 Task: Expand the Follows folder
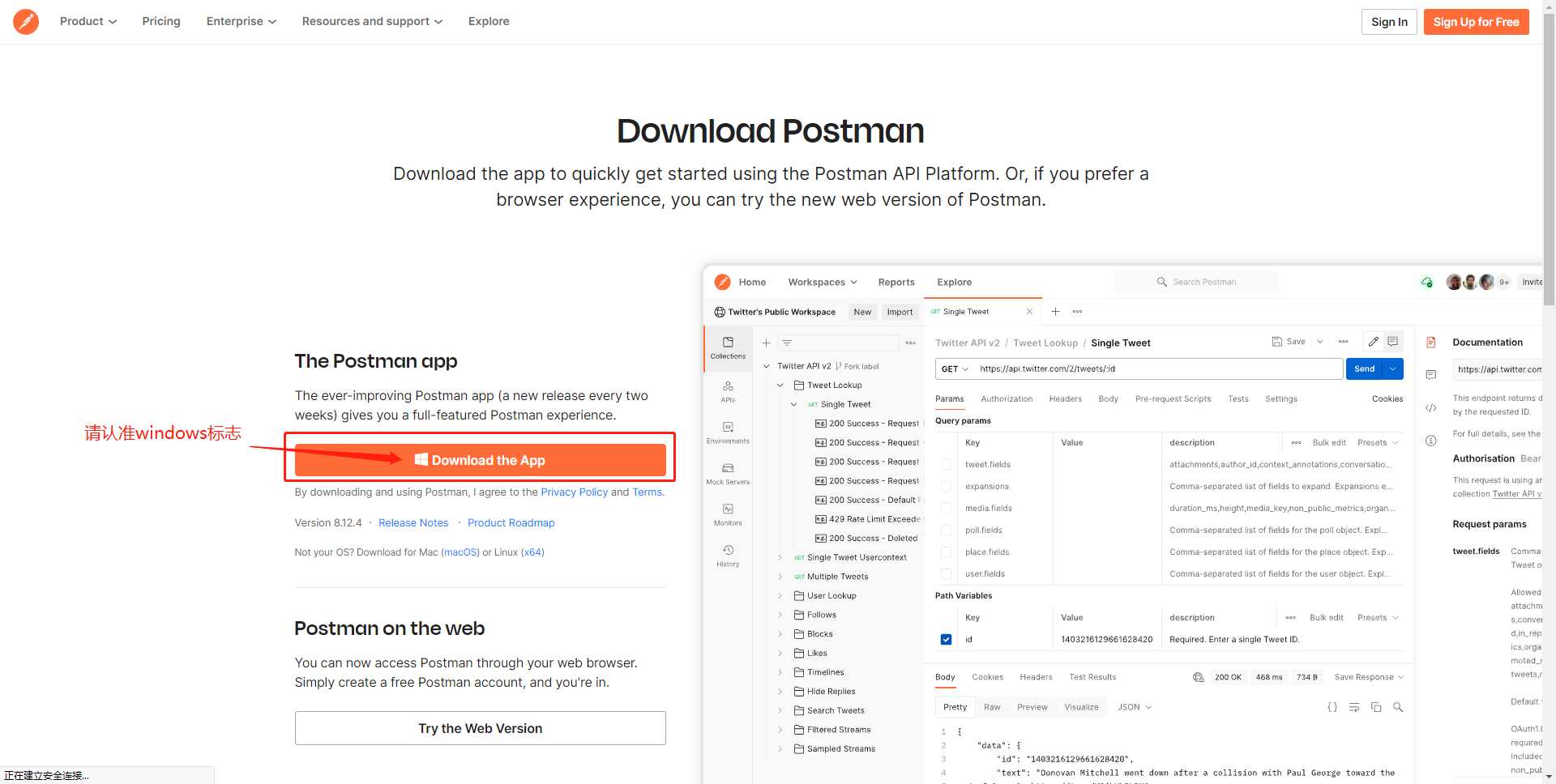[x=780, y=615]
